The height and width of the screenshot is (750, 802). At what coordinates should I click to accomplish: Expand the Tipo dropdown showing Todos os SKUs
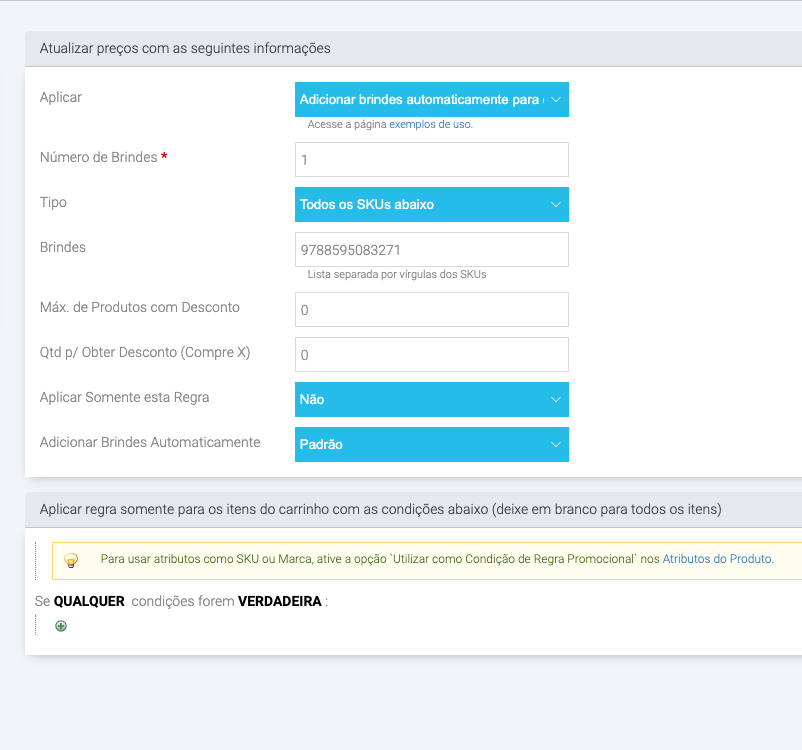(431, 205)
